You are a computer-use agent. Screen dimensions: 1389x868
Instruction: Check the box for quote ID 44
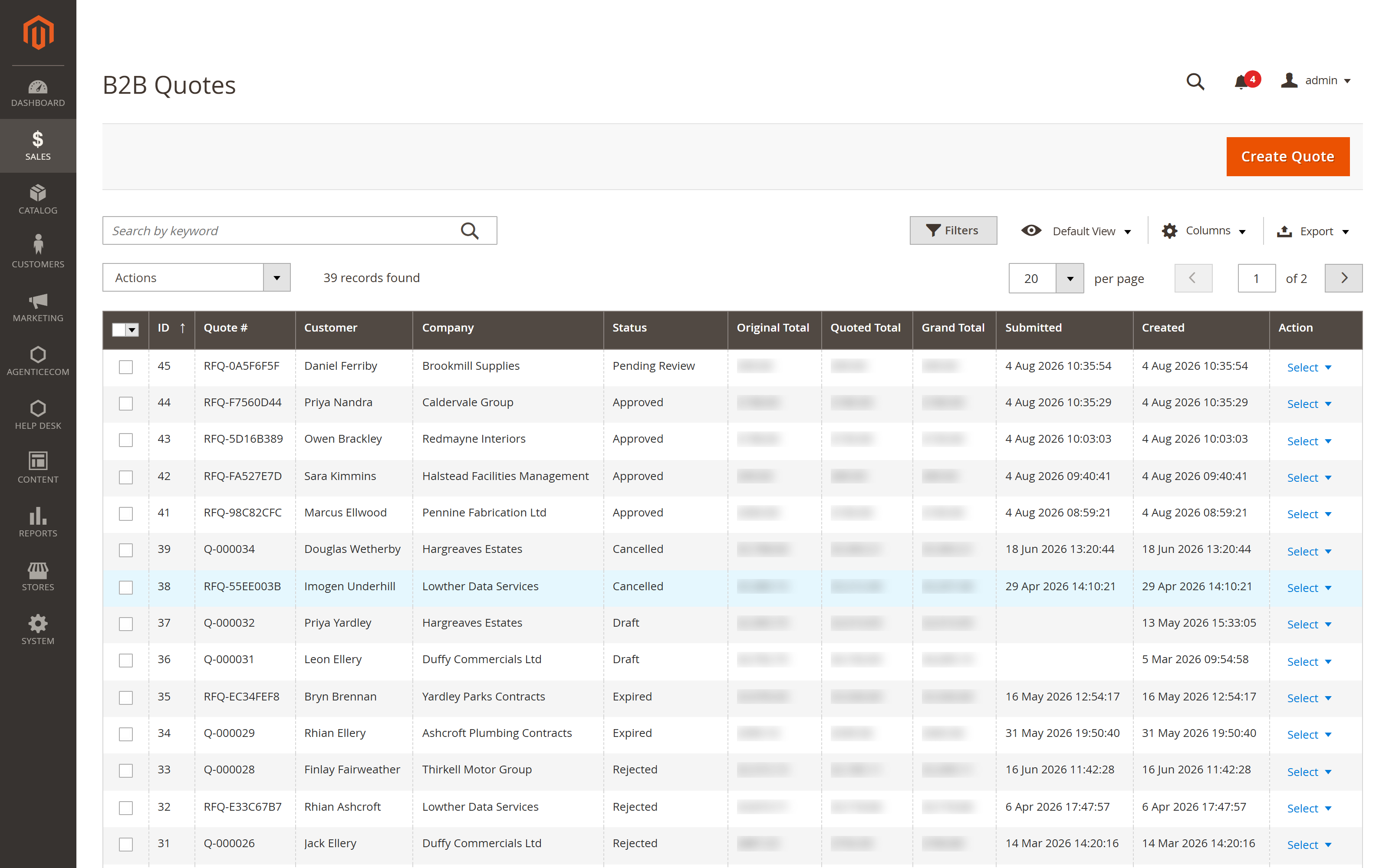126,404
